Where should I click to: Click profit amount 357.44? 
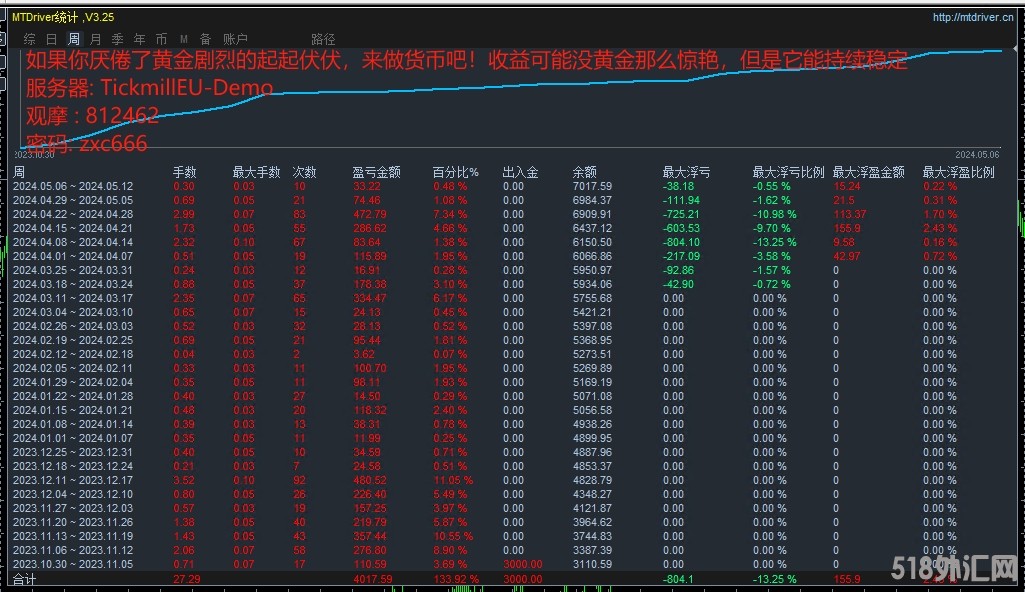pyautogui.click(x=369, y=536)
